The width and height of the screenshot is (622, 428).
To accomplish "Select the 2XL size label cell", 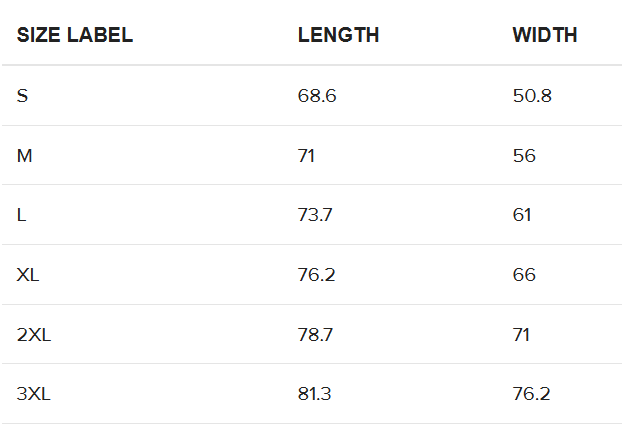I will [x=34, y=335].
